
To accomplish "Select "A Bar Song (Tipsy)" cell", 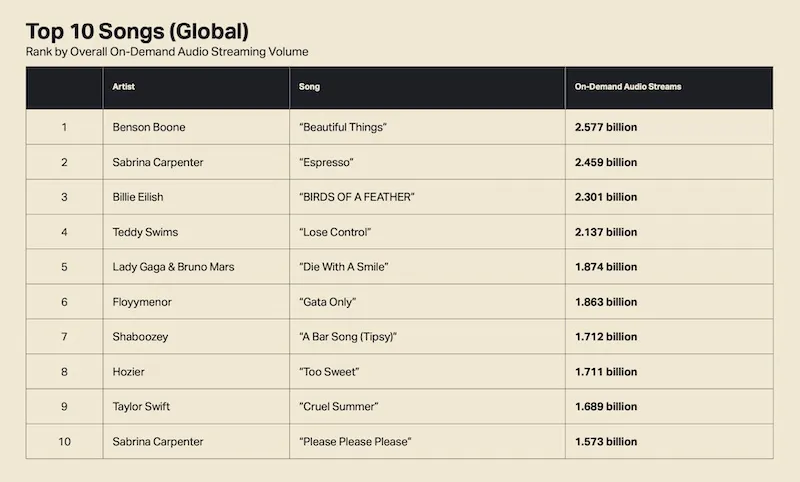I will pyautogui.click(x=349, y=337).
